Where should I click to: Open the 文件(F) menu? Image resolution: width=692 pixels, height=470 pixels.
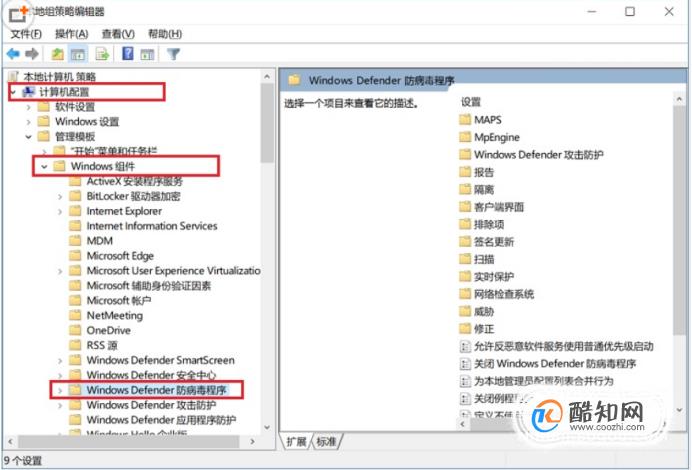point(26,34)
